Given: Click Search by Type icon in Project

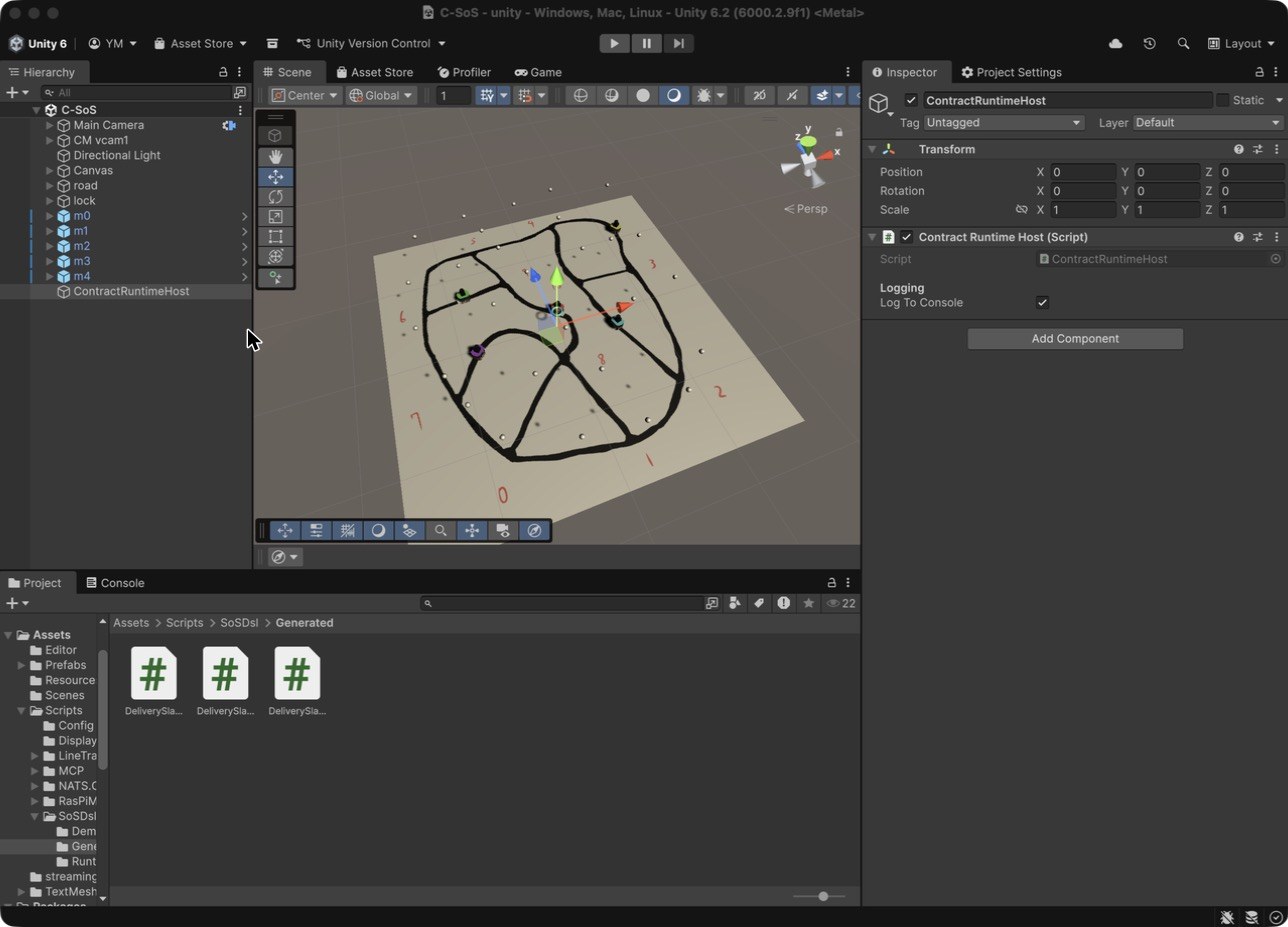Looking at the screenshot, I should point(735,603).
